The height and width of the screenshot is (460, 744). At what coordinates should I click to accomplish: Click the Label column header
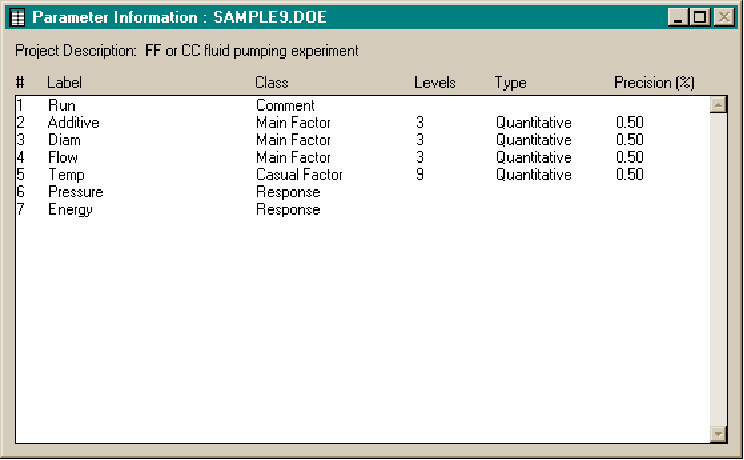point(64,83)
